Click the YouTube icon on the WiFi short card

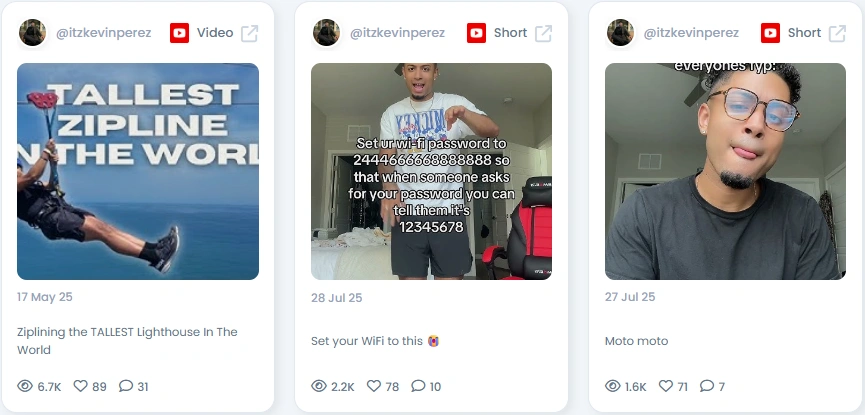click(x=476, y=33)
